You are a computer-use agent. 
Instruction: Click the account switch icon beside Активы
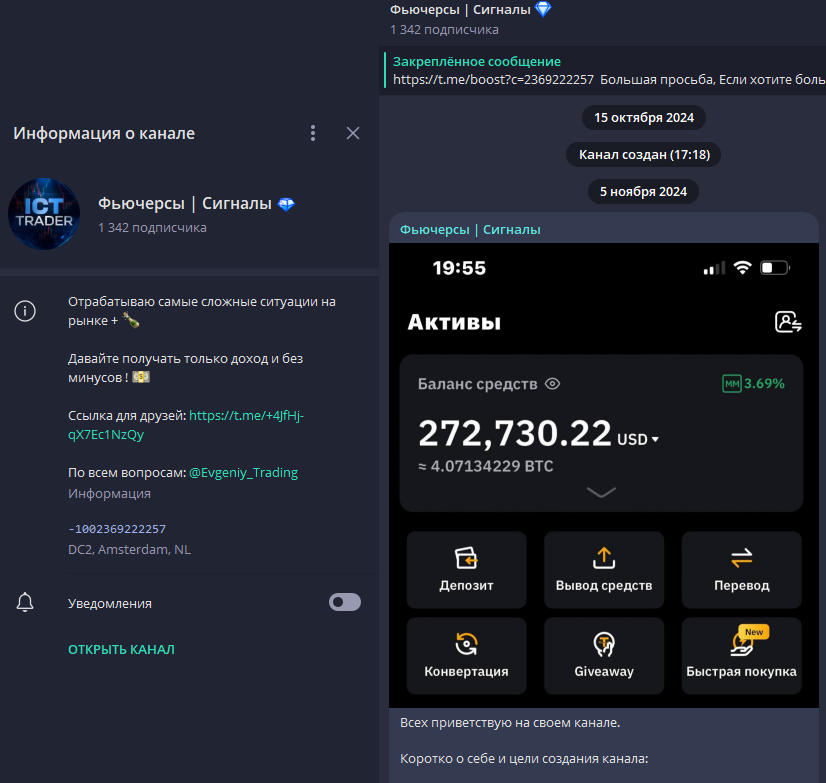point(788,322)
